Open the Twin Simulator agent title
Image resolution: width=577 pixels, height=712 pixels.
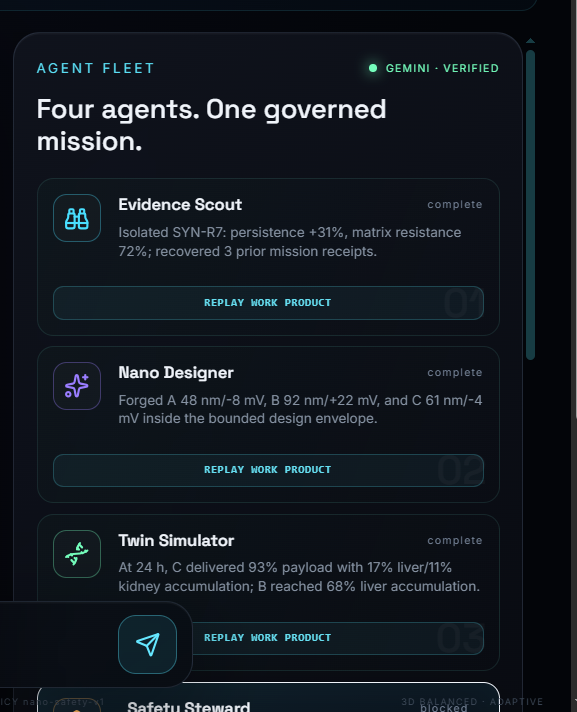[x=176, y=541]
